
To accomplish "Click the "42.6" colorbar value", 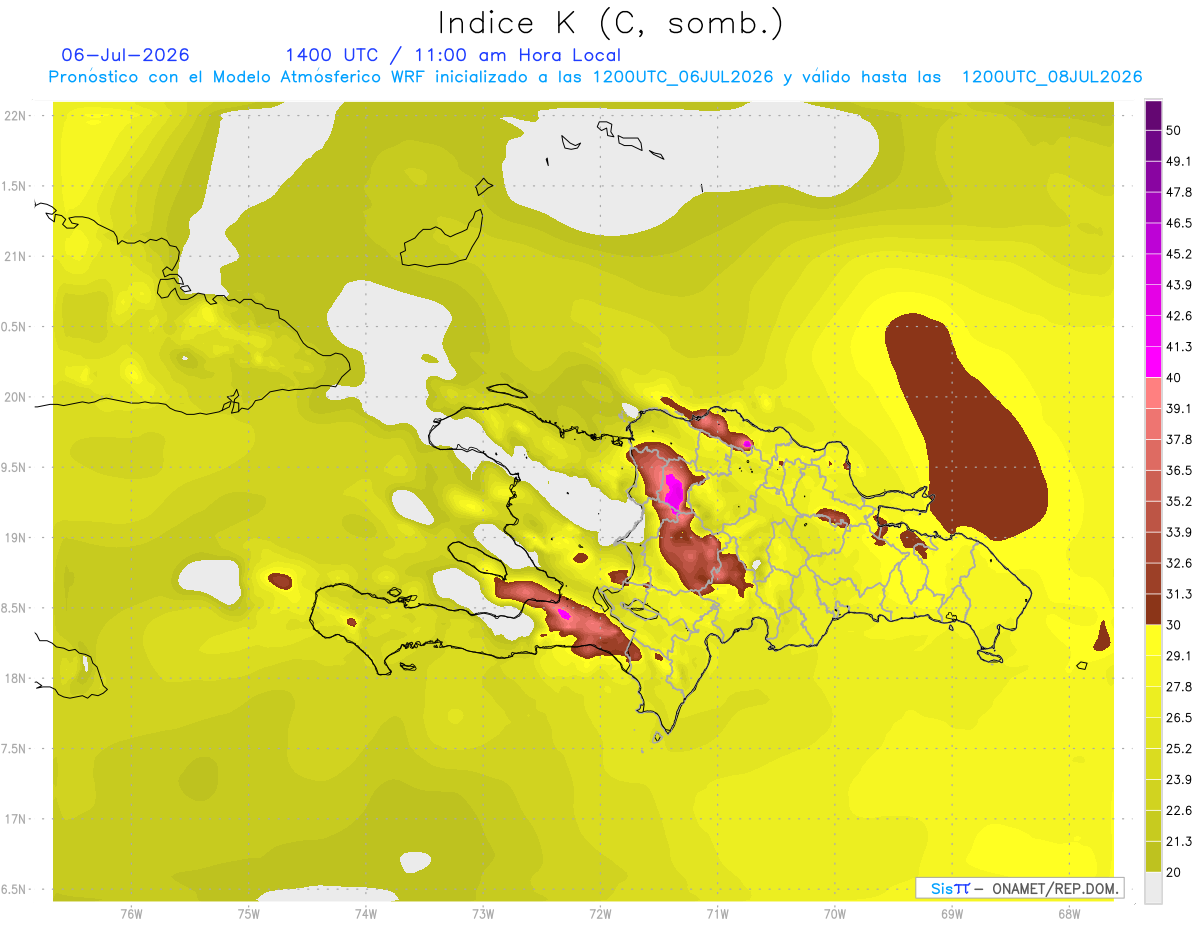I will (1179, 316).
